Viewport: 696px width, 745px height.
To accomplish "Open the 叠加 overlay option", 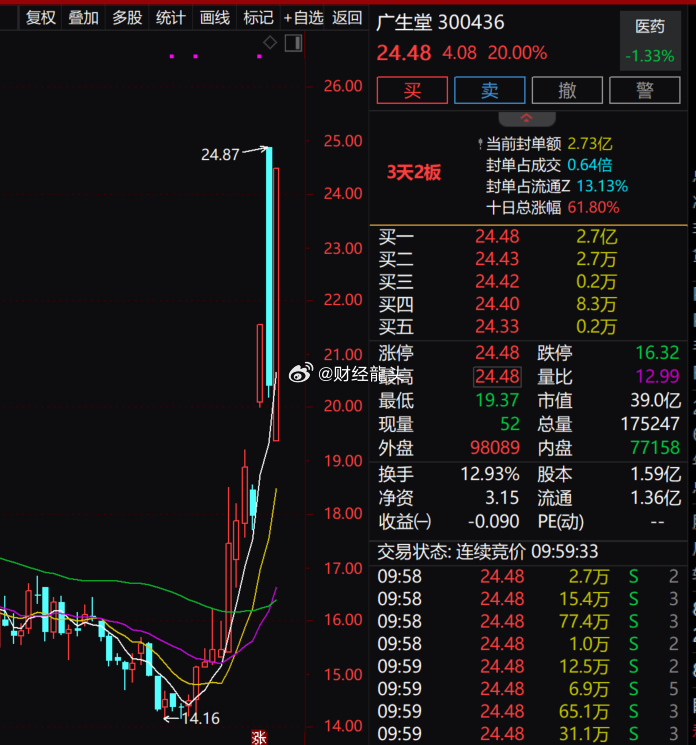I will click(83, 18).
